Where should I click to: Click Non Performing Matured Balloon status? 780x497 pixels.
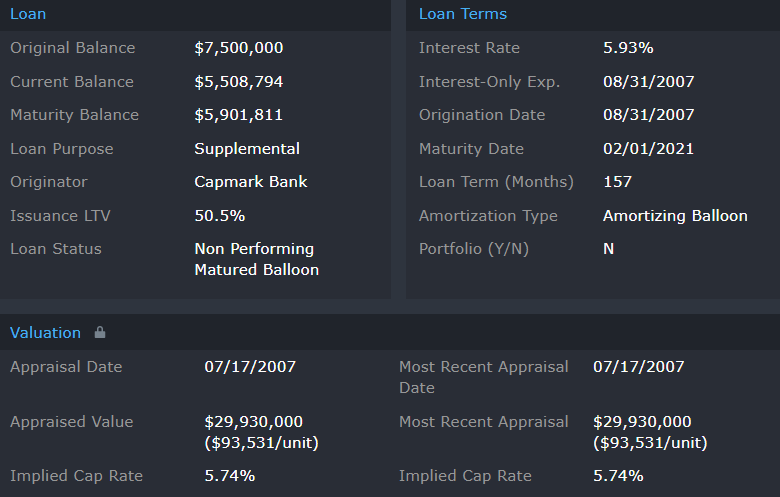(256, 259)
